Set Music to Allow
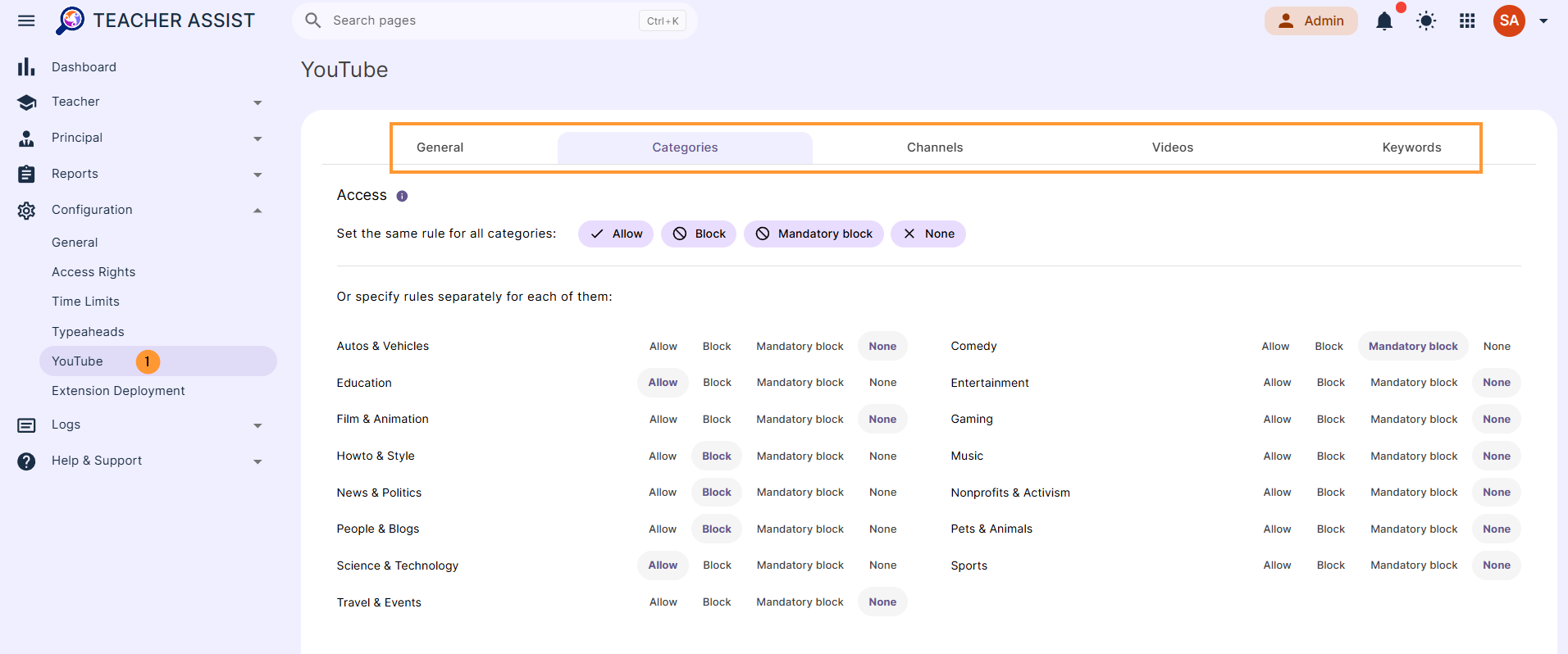 click(x=1277, y=456)
